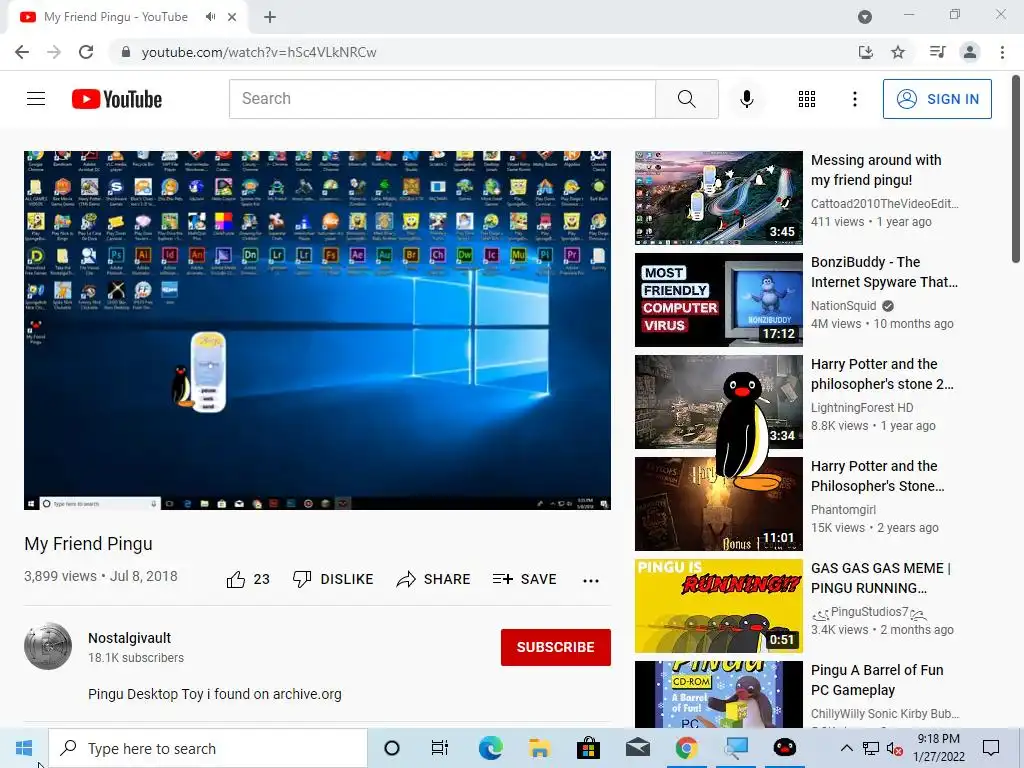The width and height of the screenshot is (1024, 768).
Task: Click the install app icon in address bar
Action: [865, 52]
